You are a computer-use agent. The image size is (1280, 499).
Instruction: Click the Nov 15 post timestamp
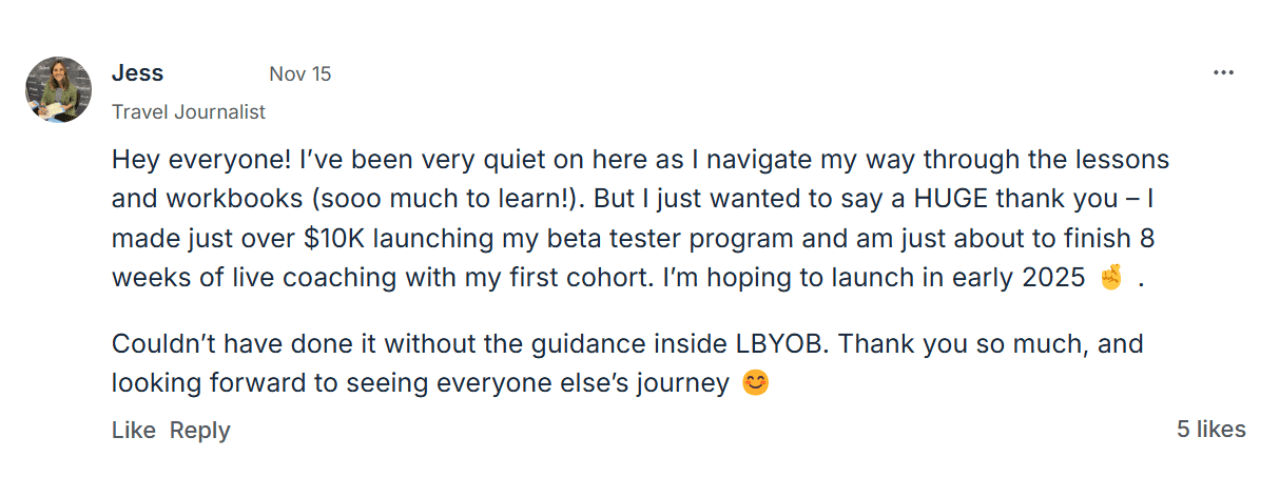point(300,74)
